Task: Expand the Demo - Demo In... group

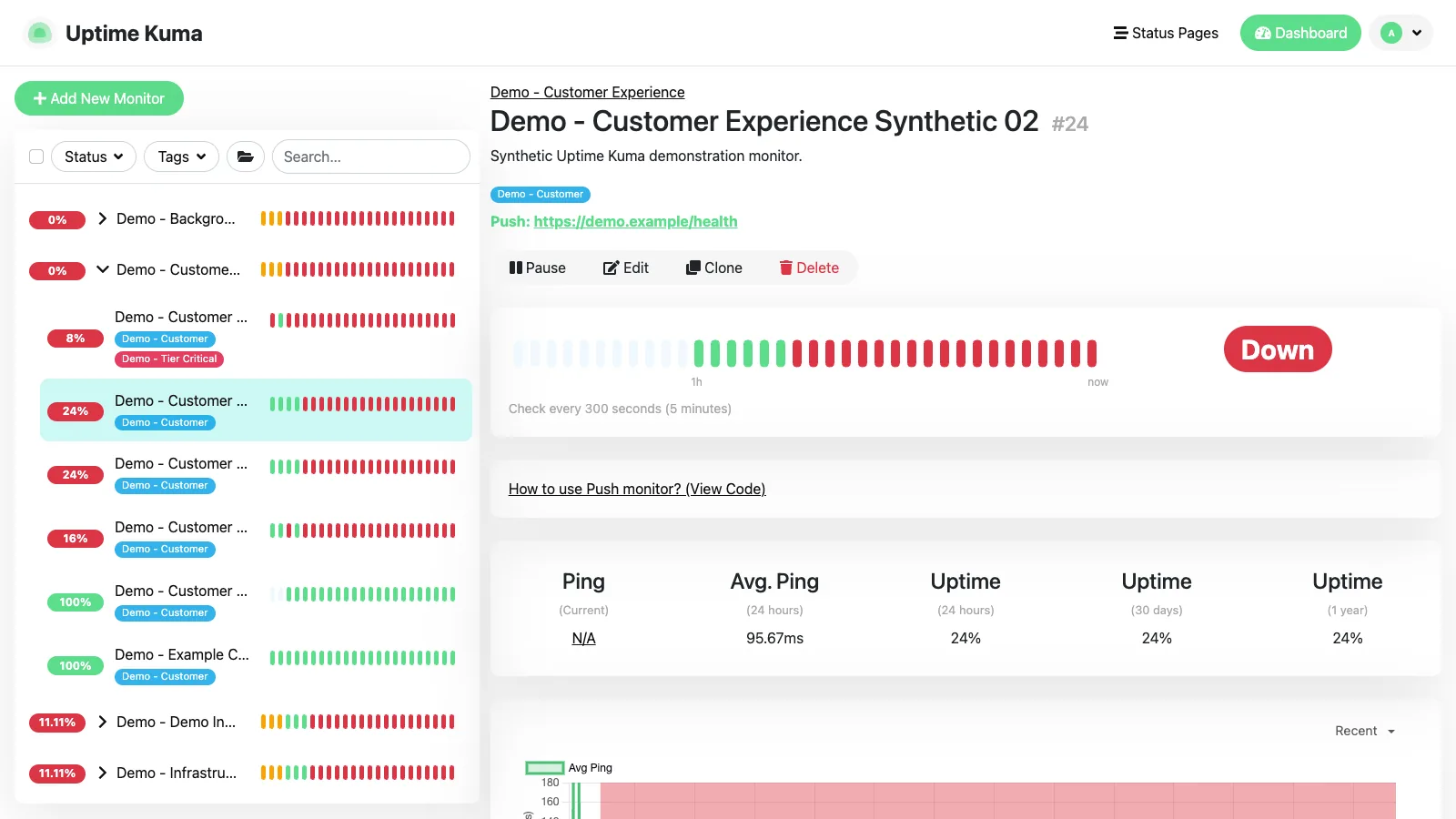Action: coord(103,722)
